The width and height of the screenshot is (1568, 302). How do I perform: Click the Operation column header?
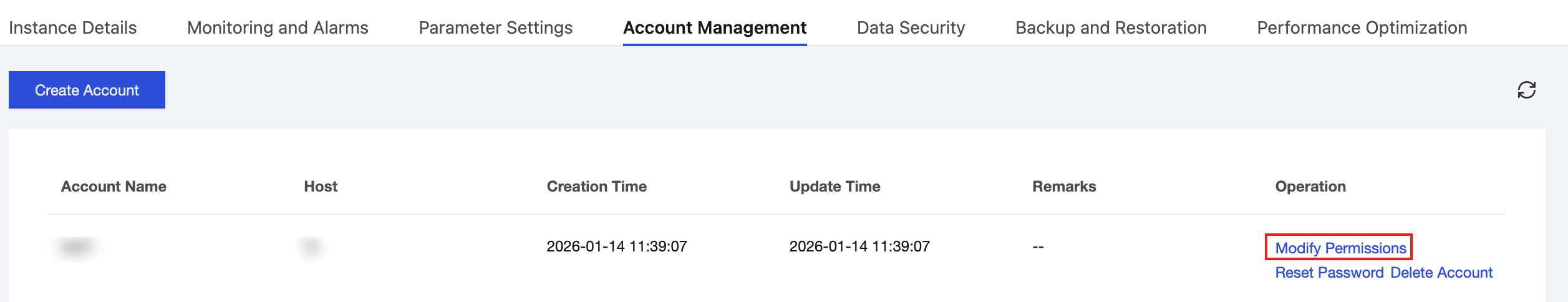1310,187
